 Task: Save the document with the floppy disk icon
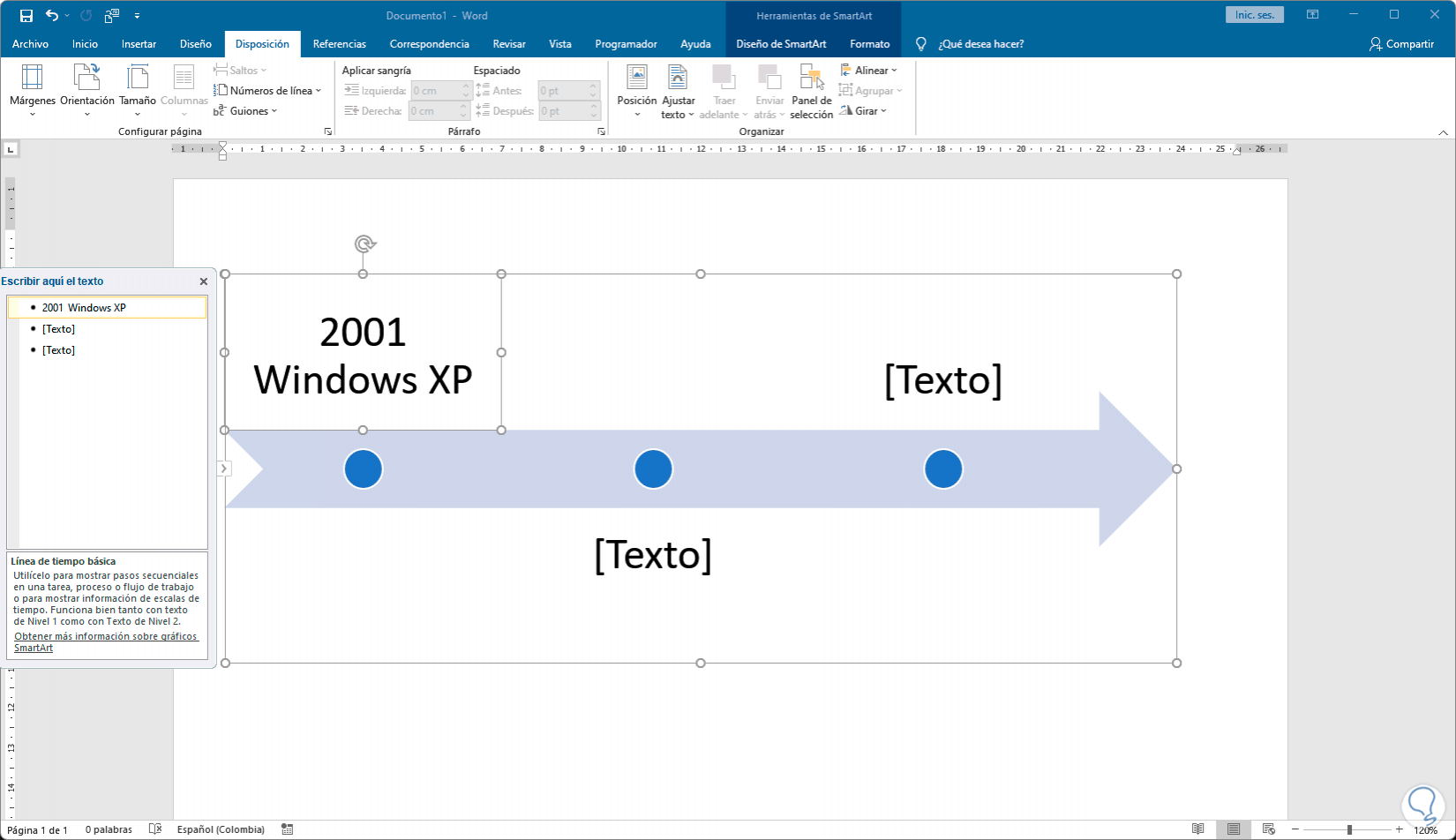click(x=26, y=16)
